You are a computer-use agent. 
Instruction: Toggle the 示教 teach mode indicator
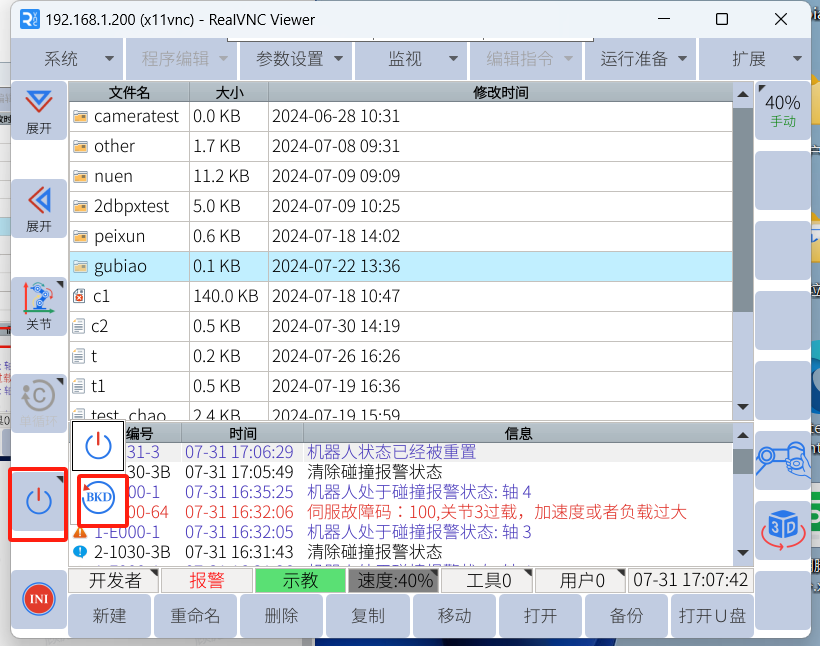[x=299, y=581]
